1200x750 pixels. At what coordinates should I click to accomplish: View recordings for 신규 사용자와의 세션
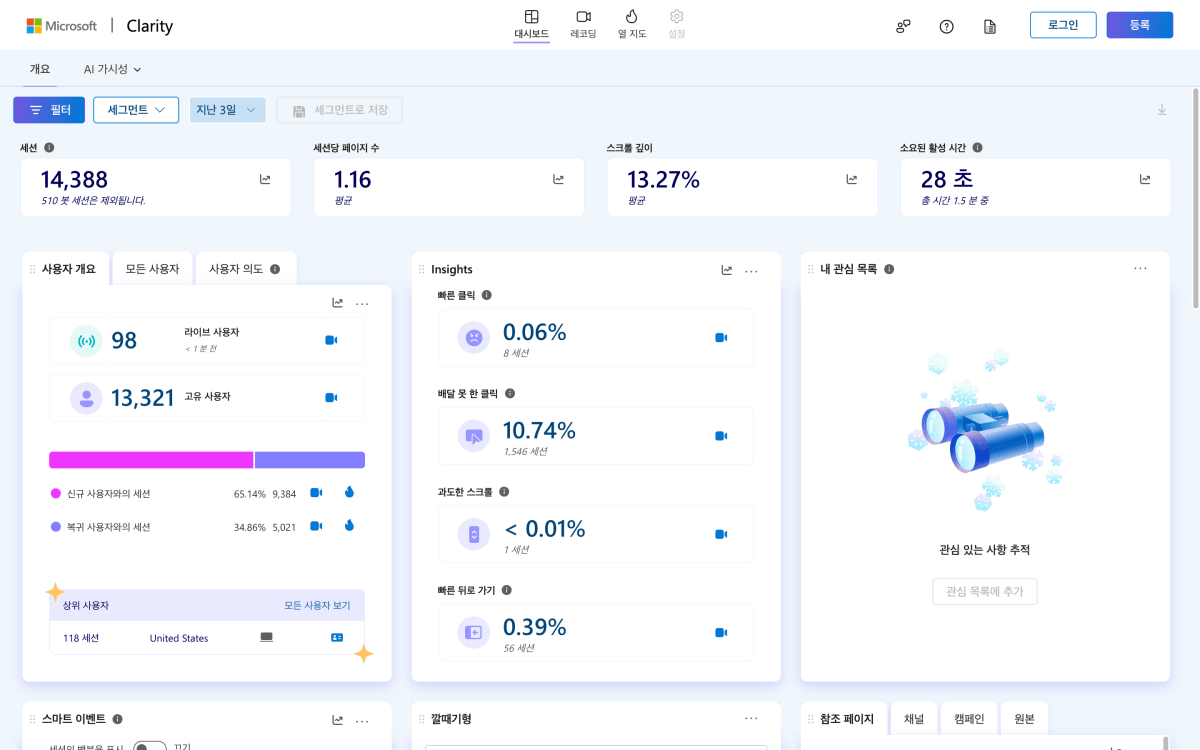tap(316, 493)
